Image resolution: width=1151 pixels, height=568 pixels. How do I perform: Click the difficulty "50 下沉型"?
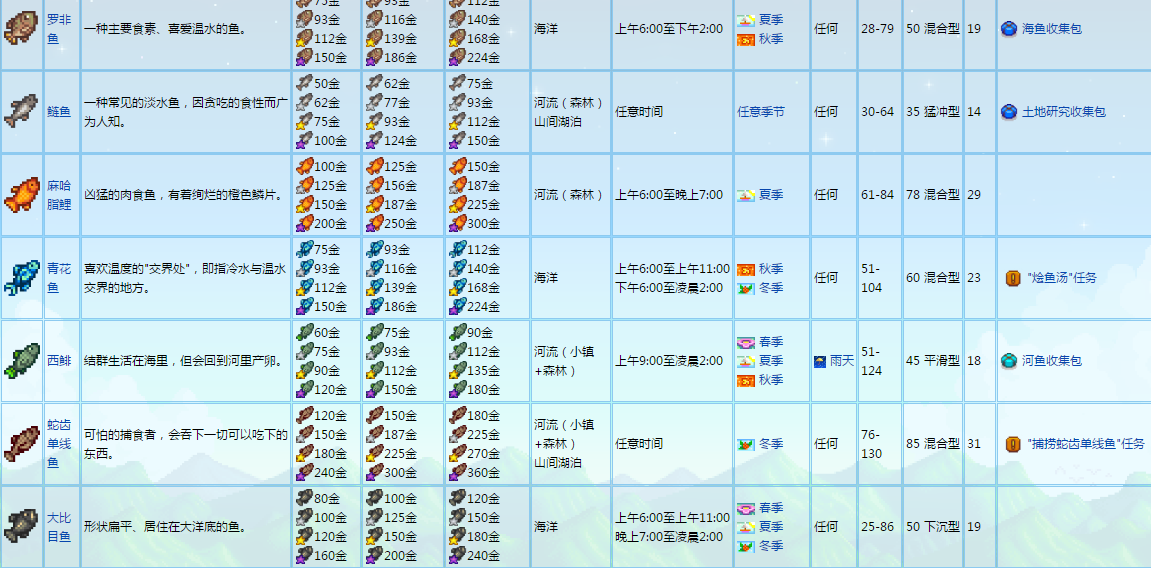tap(932, 526)
